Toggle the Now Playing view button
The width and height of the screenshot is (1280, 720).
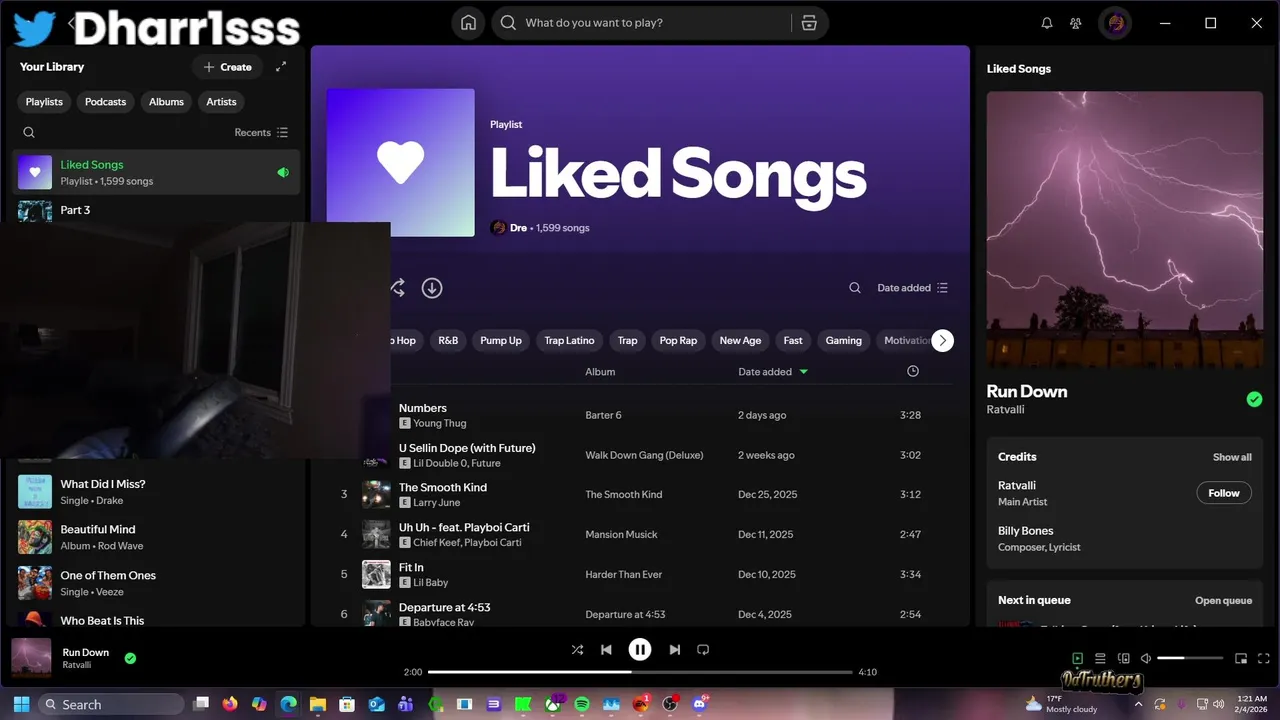pyautogui.click(x=1077, y=658)
